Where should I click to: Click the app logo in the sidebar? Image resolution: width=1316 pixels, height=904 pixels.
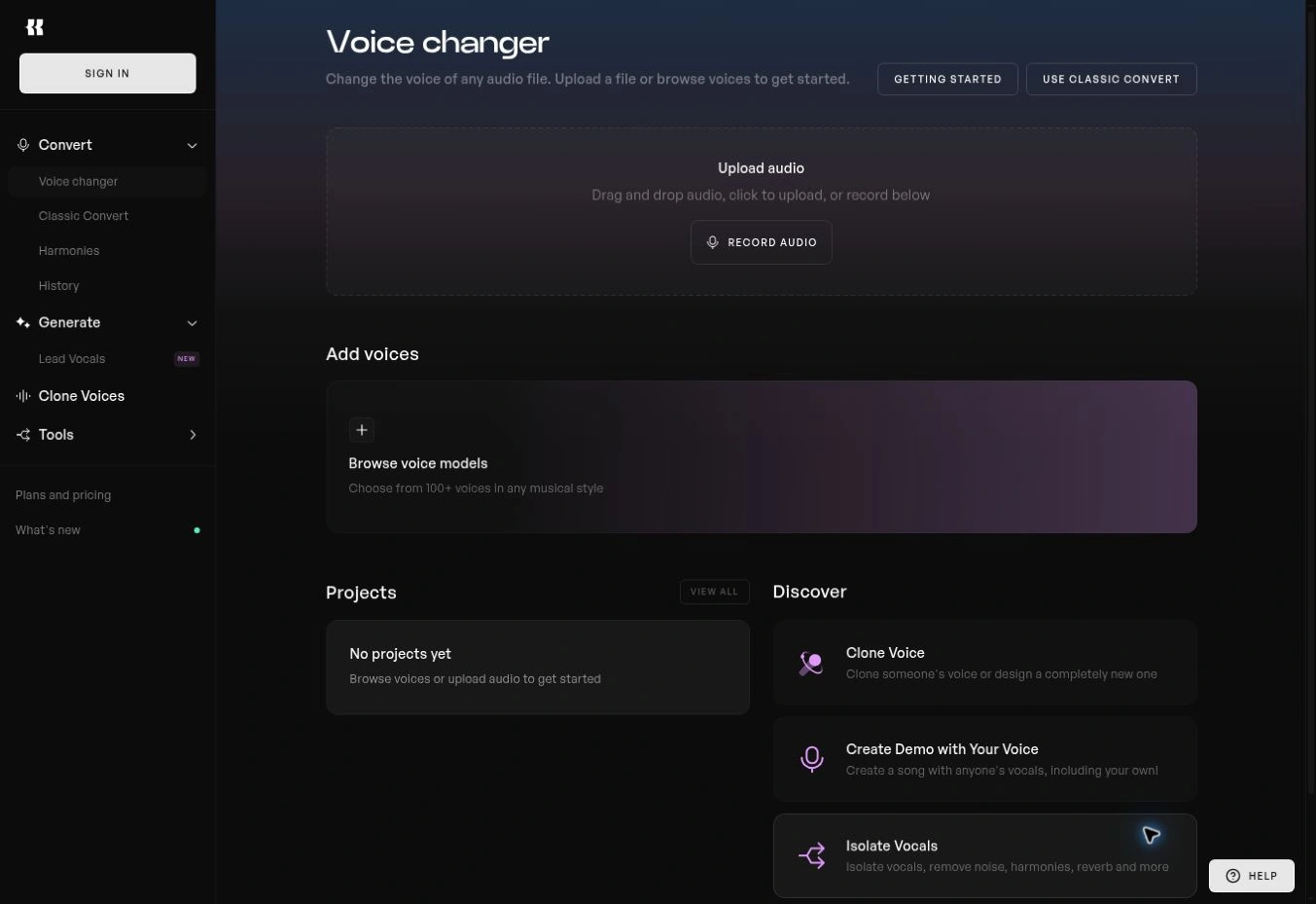click(x=35, y=27)
